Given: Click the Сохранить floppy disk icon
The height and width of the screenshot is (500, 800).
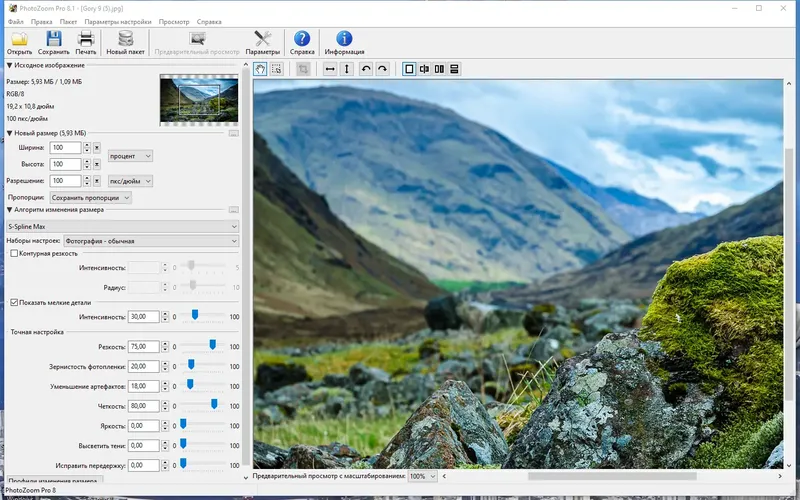Looking at the screenshot, I should click(x=54, y=40).
